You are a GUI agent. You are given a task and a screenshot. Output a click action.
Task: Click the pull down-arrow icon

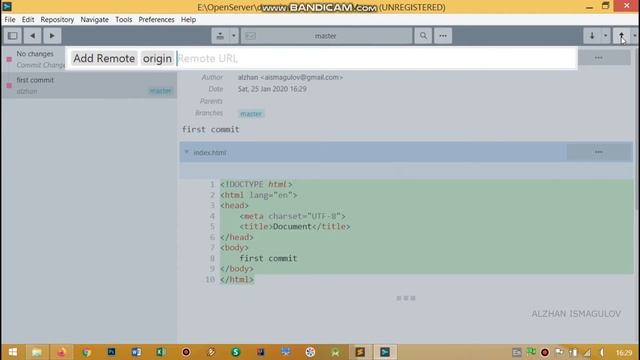pyautogui.click(x=592, y=36)
